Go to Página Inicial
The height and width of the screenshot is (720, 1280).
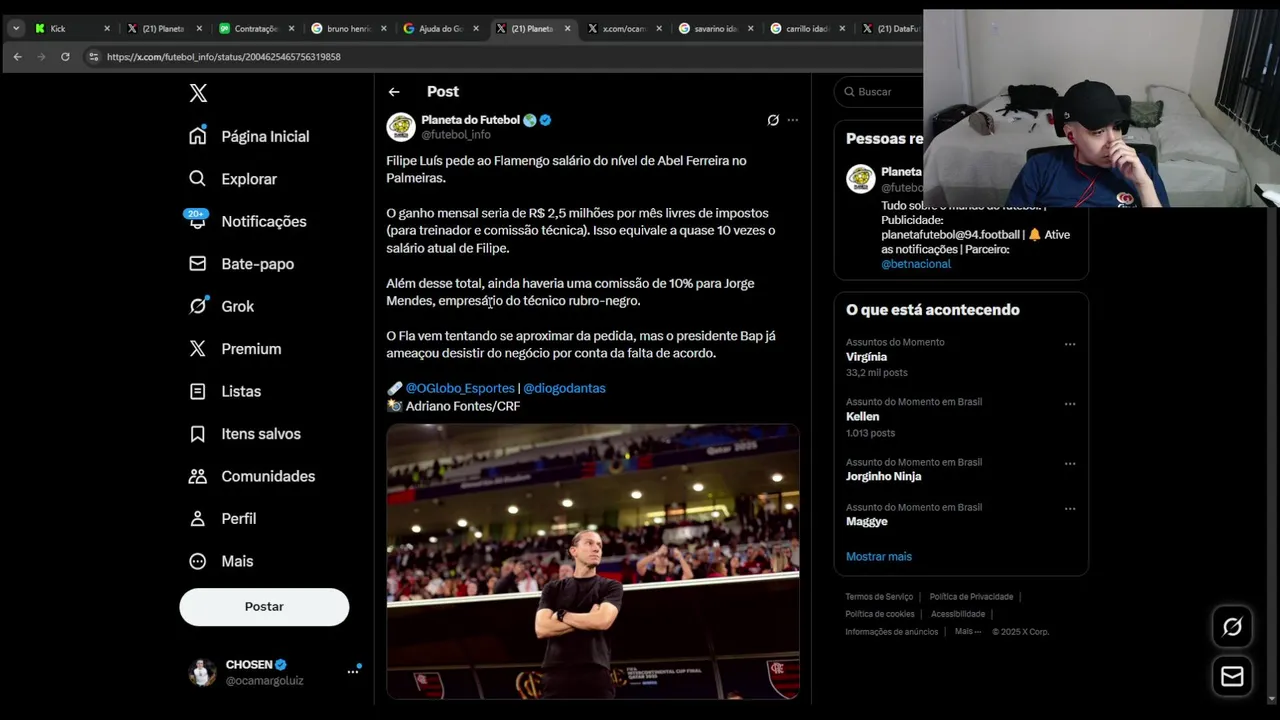pos(249,136)
